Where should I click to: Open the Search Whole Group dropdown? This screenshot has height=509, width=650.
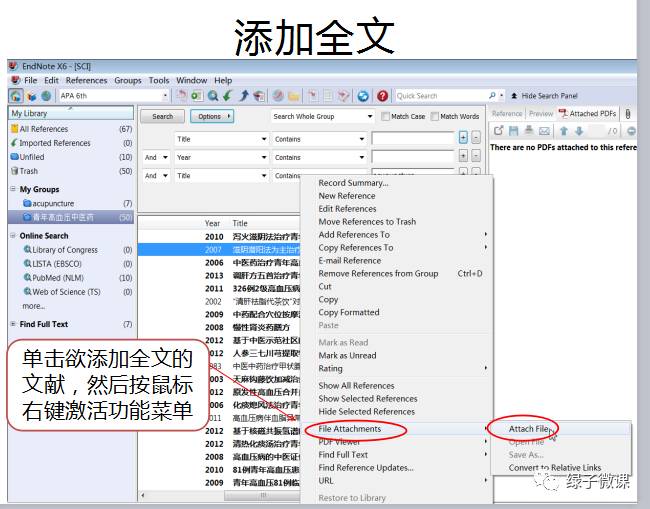click(x=370, y=116)
